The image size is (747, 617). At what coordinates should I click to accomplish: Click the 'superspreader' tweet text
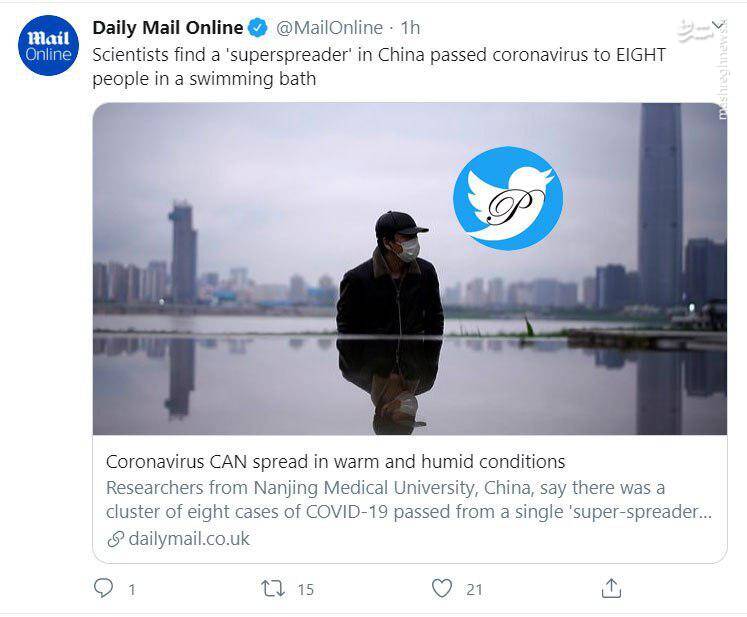point(379,67)
